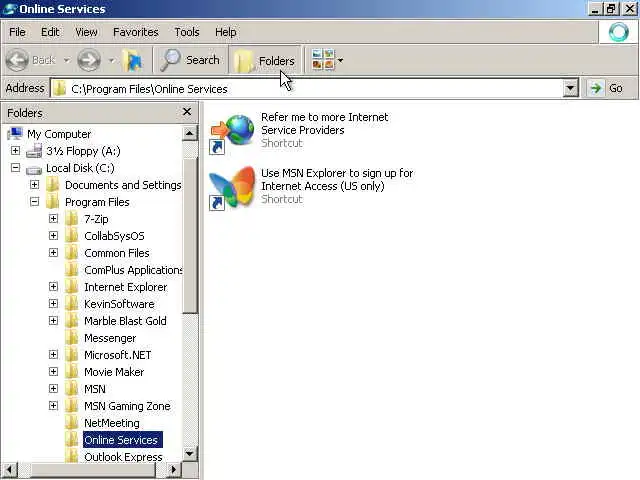Go back with the Back arrow

click(x=17, y=60)
